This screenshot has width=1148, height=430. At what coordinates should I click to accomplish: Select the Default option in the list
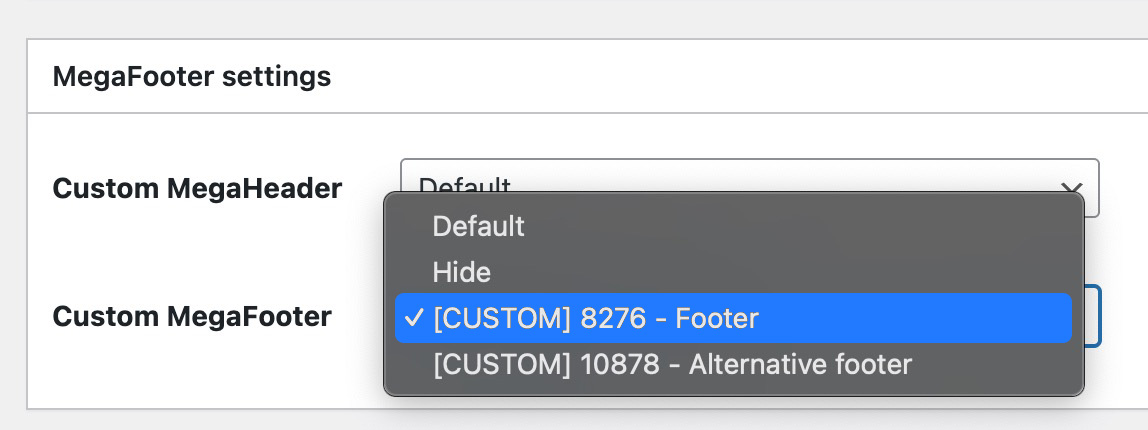tap(478, 226)
